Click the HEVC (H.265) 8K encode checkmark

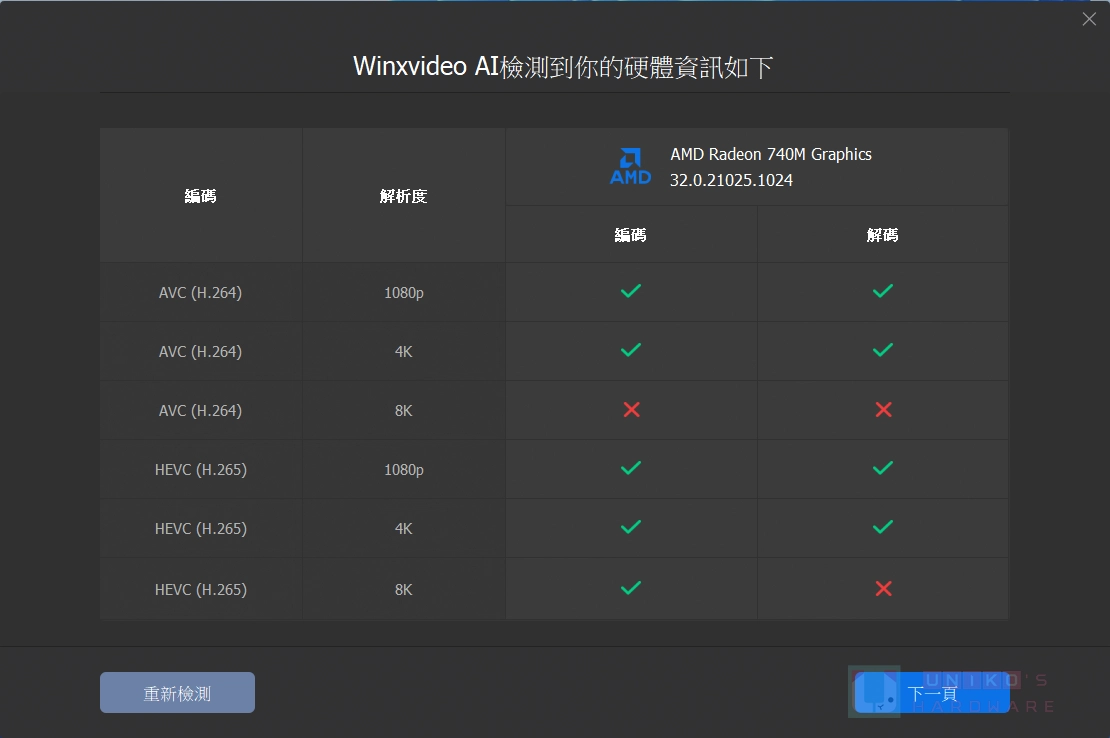click(x=631, y=588)
